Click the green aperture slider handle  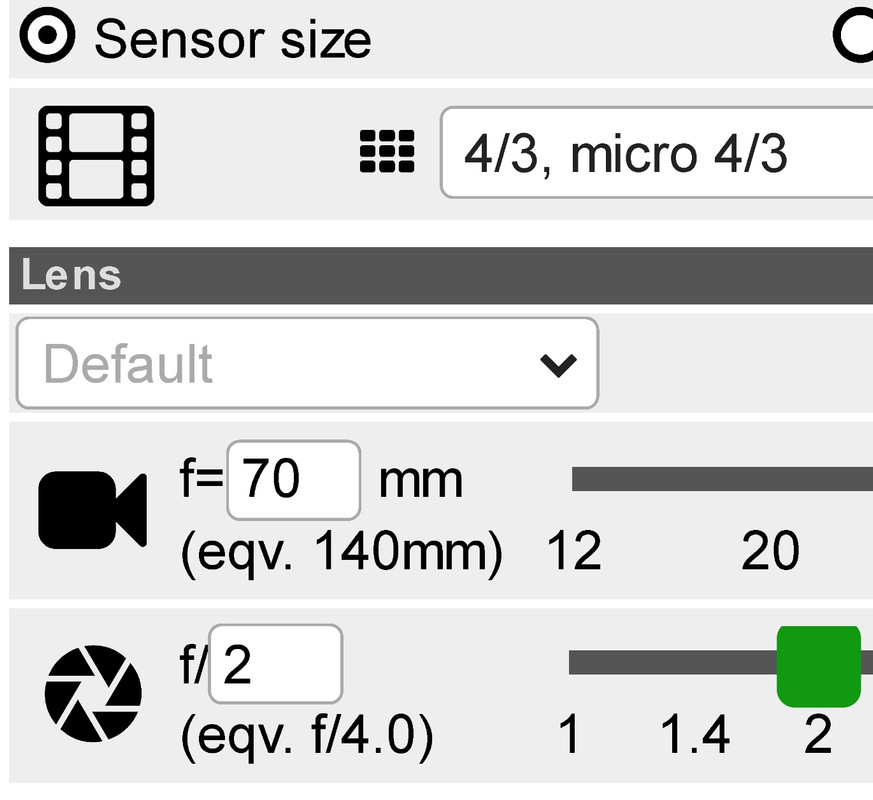[819, 666]
